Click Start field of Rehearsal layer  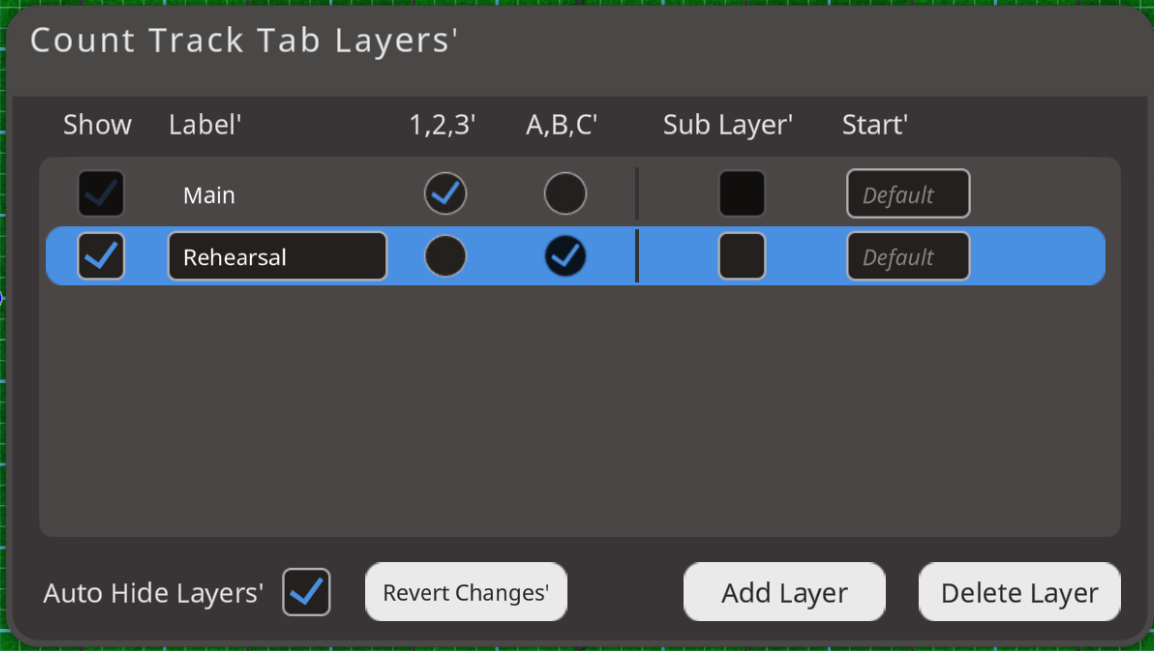tap(908, 257)
